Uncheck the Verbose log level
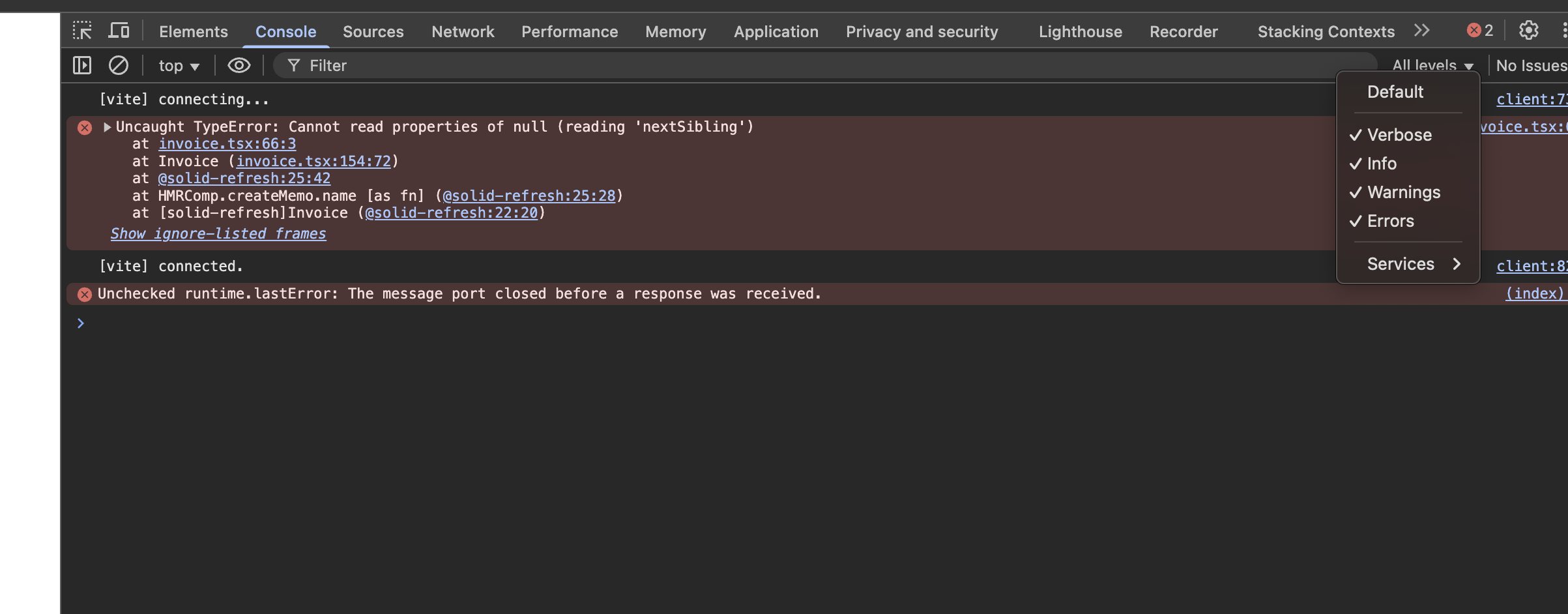The height and width of the screenshot is (614, 1568). (1399, 135)
